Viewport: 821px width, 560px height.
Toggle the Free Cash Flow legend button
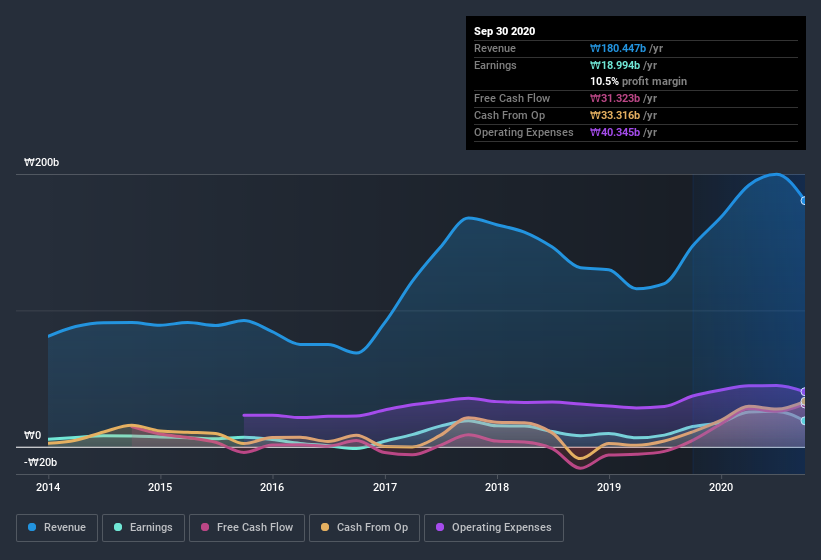pos(247,528)
